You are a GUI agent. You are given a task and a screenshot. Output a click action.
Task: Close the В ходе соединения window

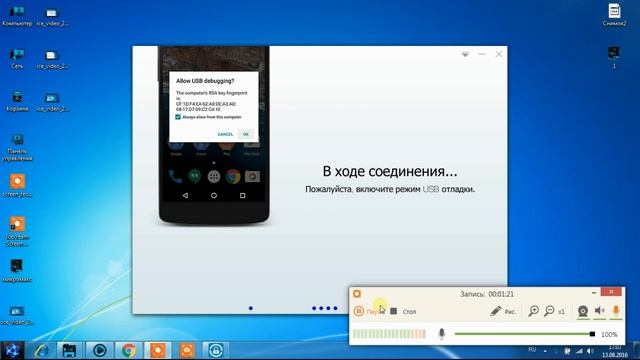[499, 54]
